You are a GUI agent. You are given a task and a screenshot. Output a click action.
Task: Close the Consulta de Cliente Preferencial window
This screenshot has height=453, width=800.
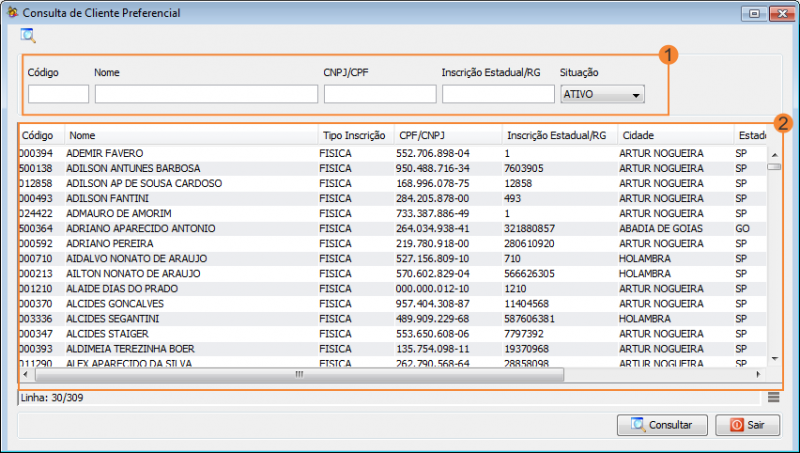pyautogui.click(x=782, y=13)
